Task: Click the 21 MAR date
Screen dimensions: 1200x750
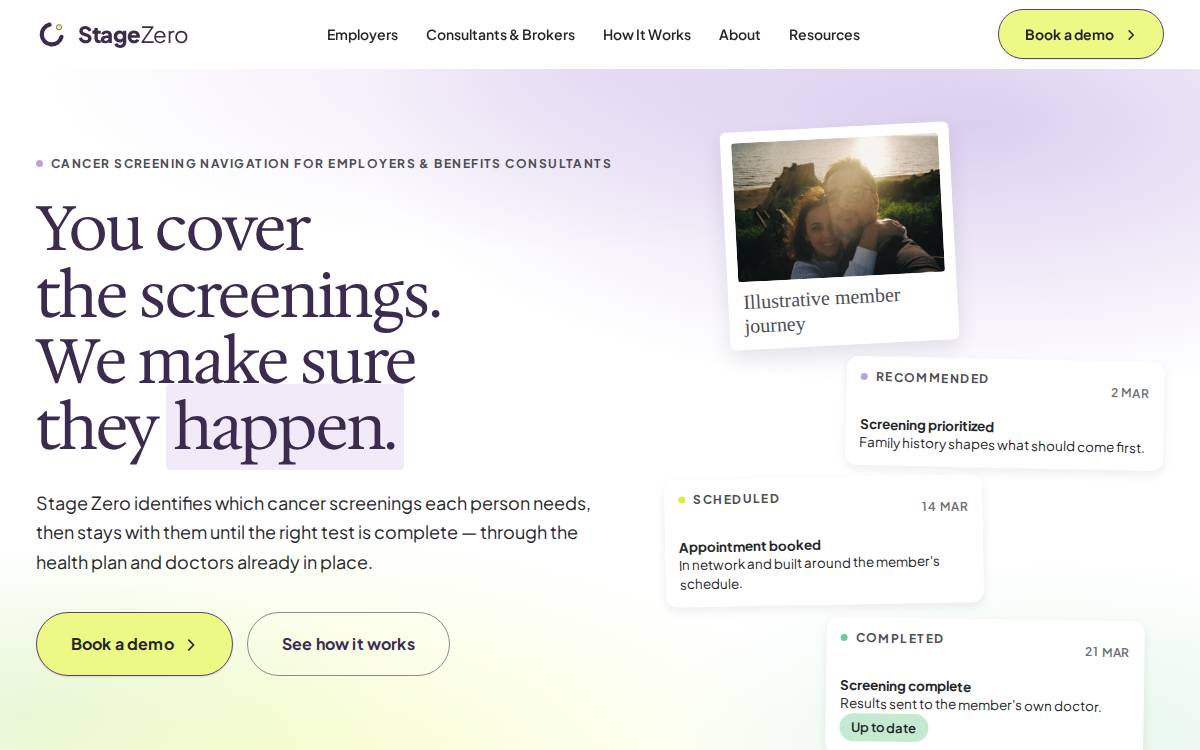Action: point(1107,652)
